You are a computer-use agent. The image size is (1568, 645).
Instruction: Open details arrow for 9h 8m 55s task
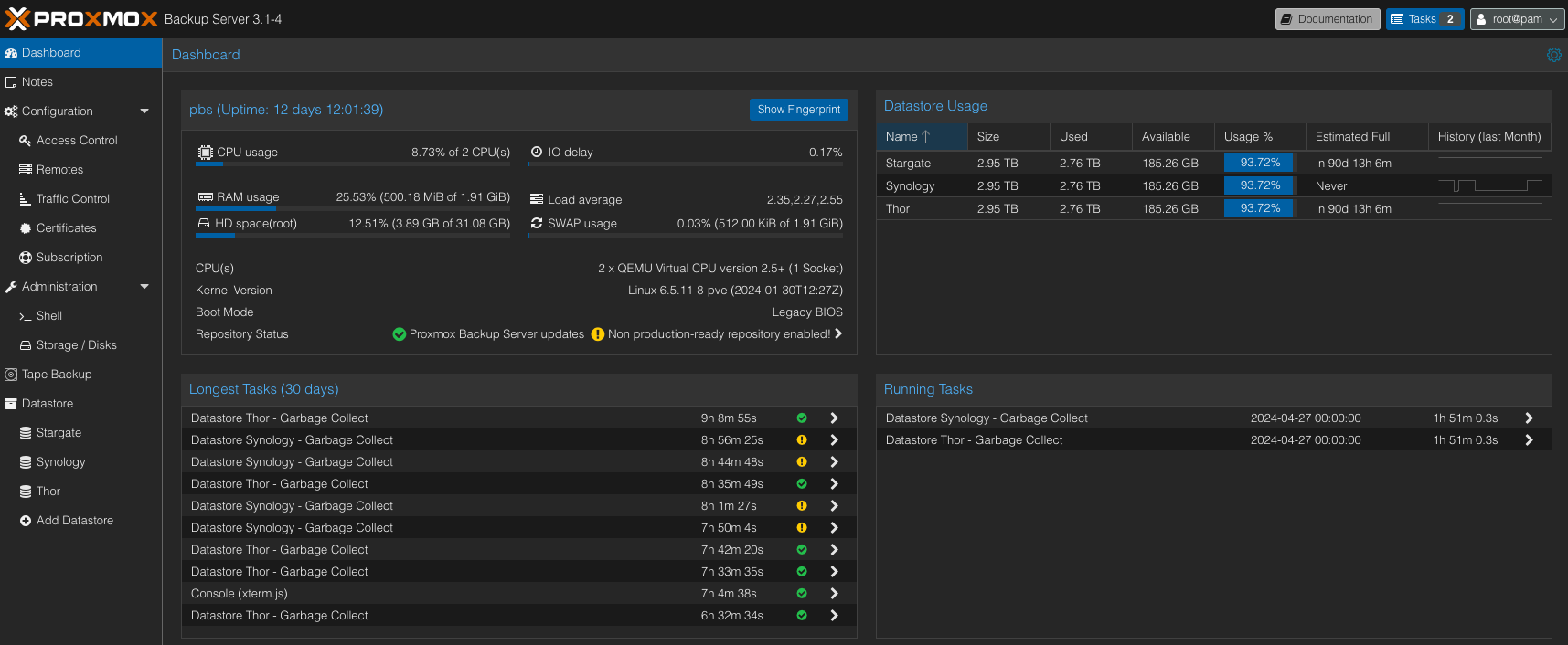click(x=834, y=418)
